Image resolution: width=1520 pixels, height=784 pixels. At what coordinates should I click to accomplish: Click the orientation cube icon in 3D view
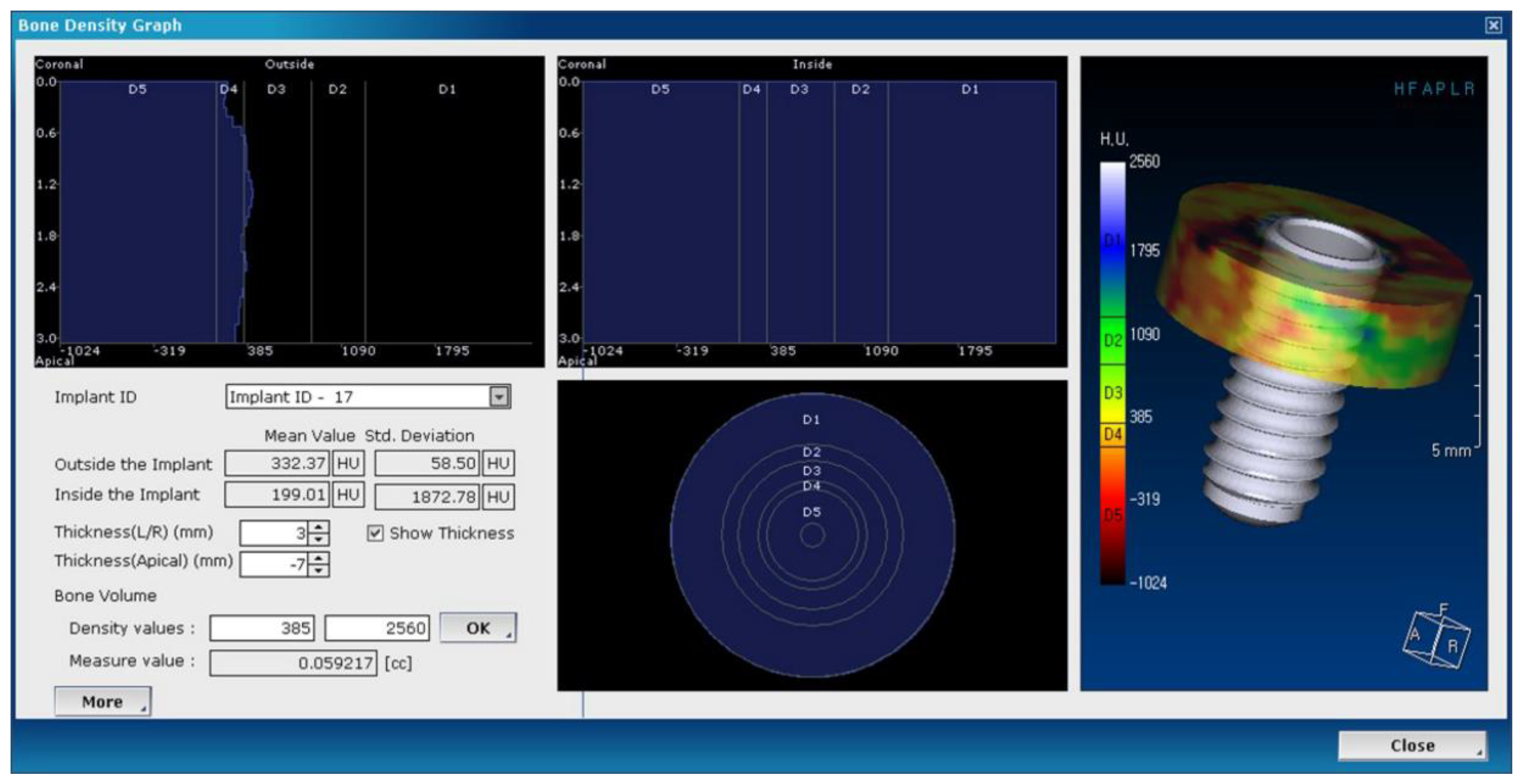pos(1436,639)
